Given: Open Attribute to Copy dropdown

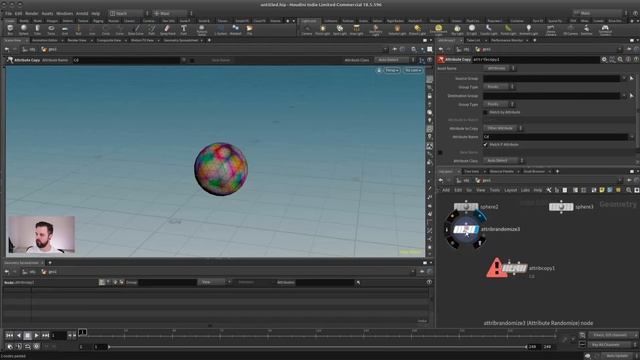Looking at the screenshot, I should (503, 128).
